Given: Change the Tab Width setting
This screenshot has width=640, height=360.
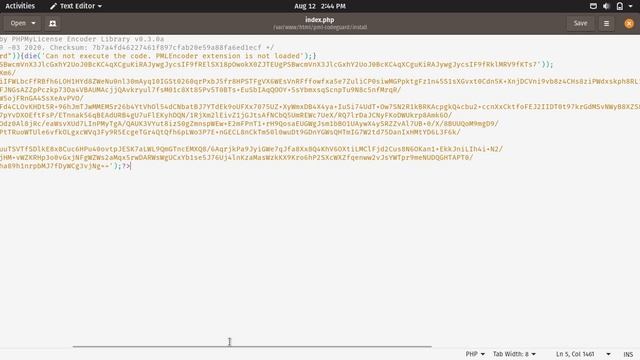Looking at the screenshot, I should [514, 354].
